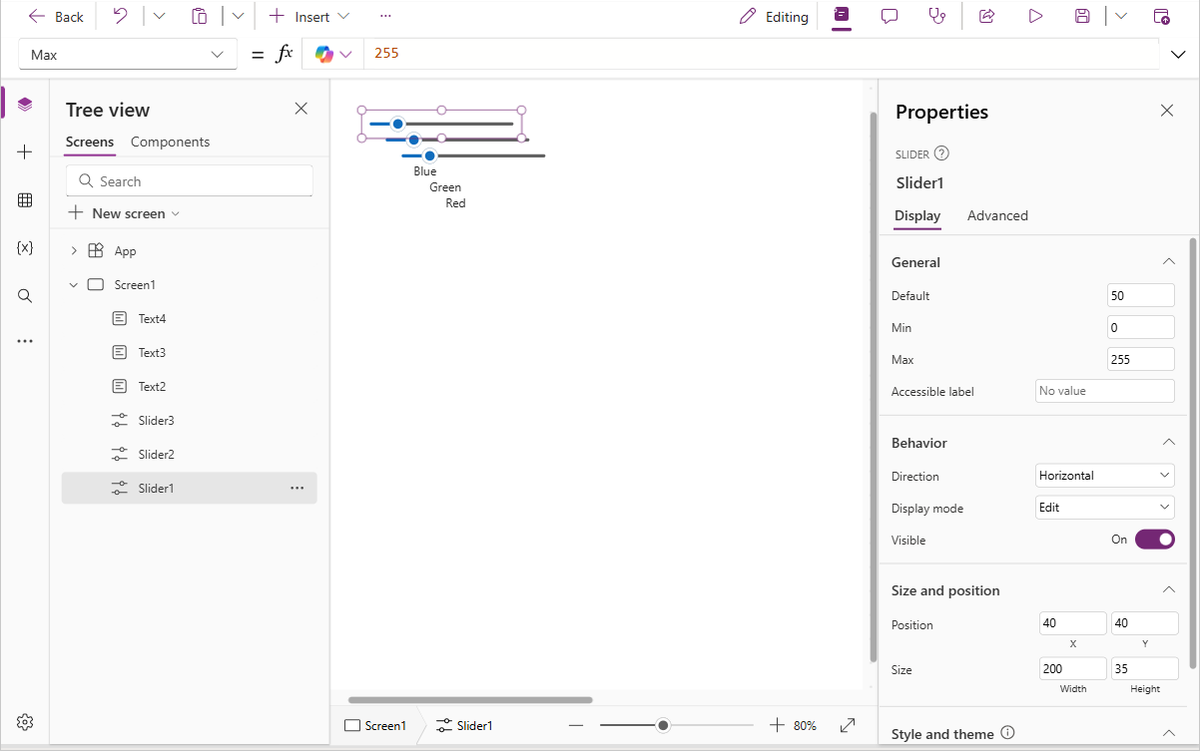
Task: Save the app with Save icon
Action: 1082,17
